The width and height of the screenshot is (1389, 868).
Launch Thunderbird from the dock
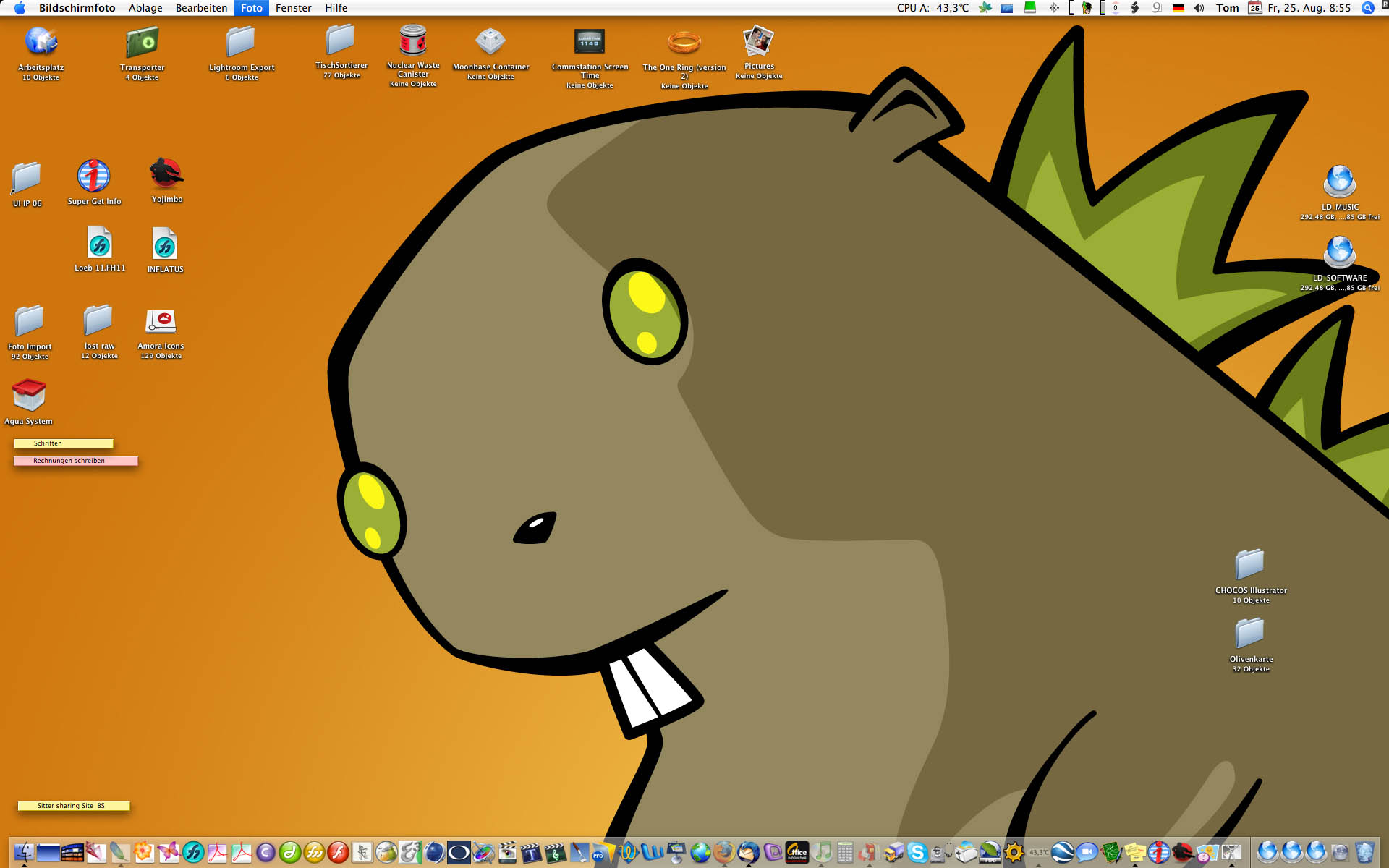point(749,852)
